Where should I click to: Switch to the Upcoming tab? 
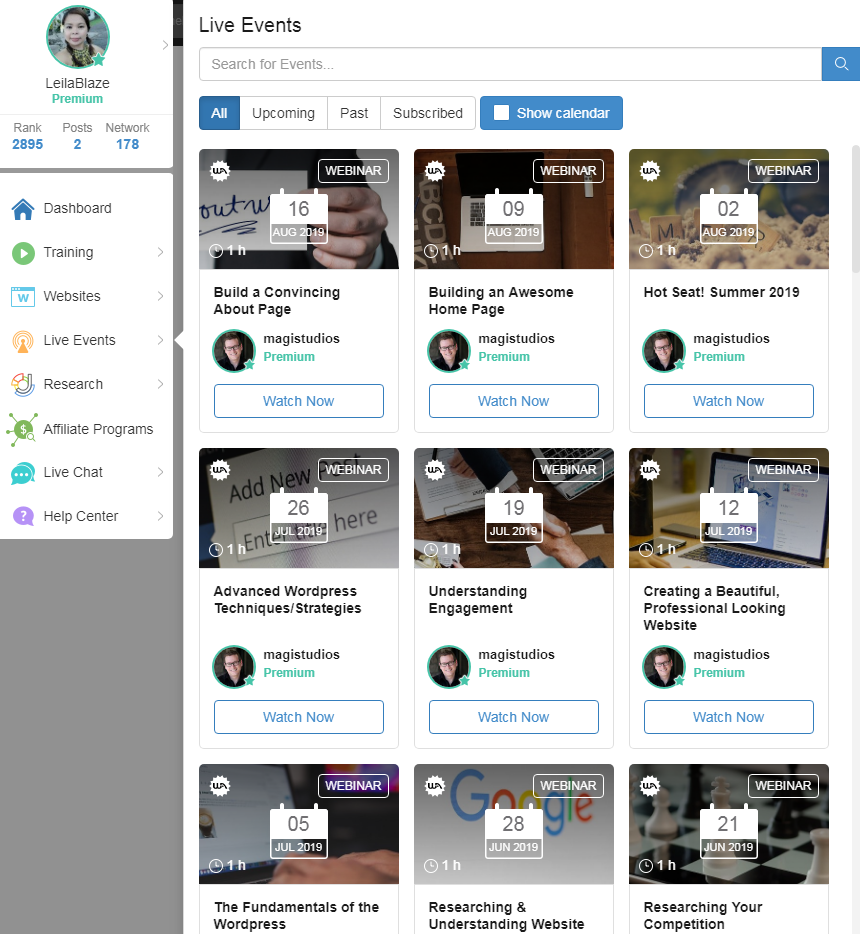click(283, 113)
